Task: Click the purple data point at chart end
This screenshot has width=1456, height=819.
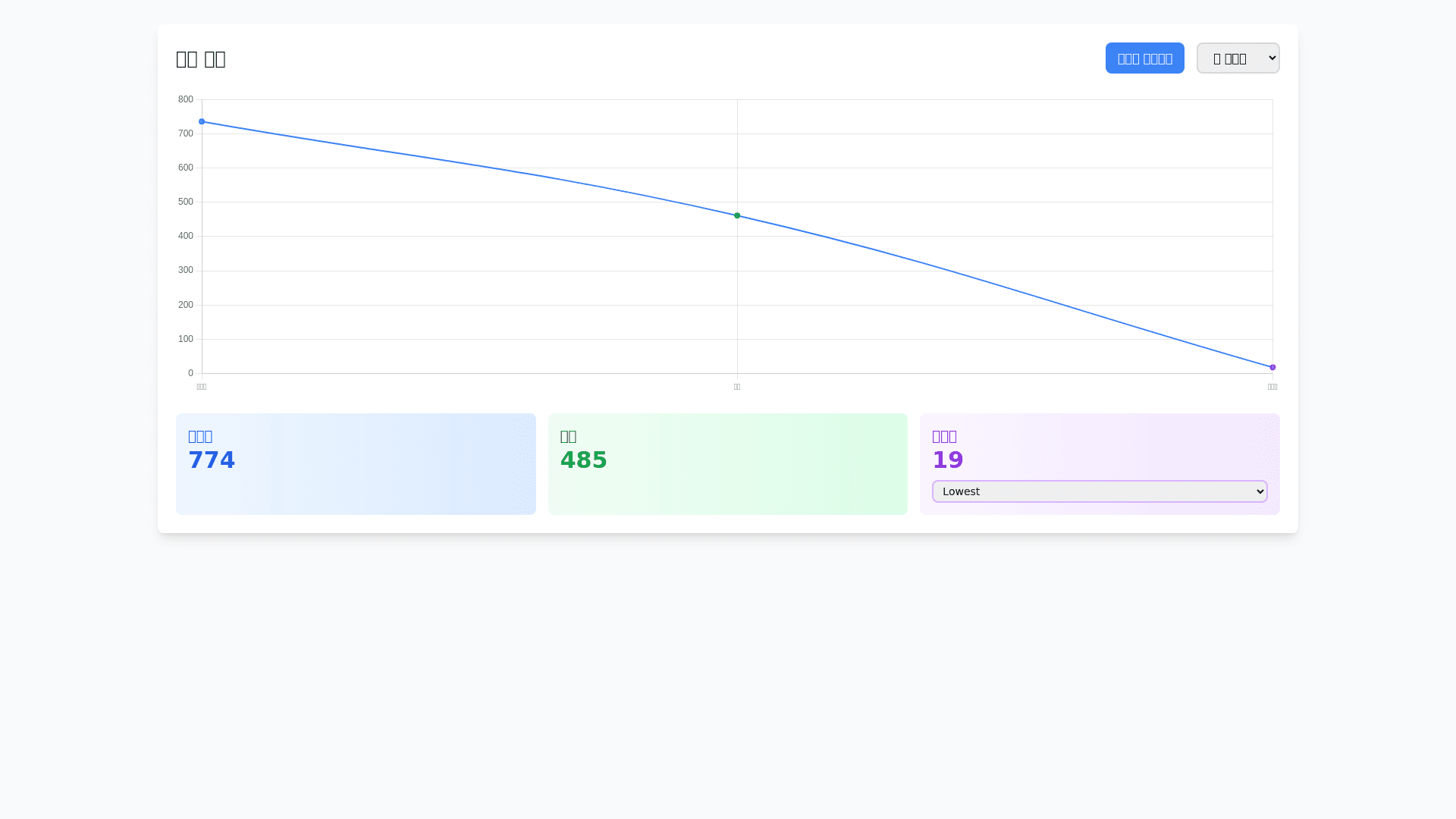Action: pos(1272,368)
